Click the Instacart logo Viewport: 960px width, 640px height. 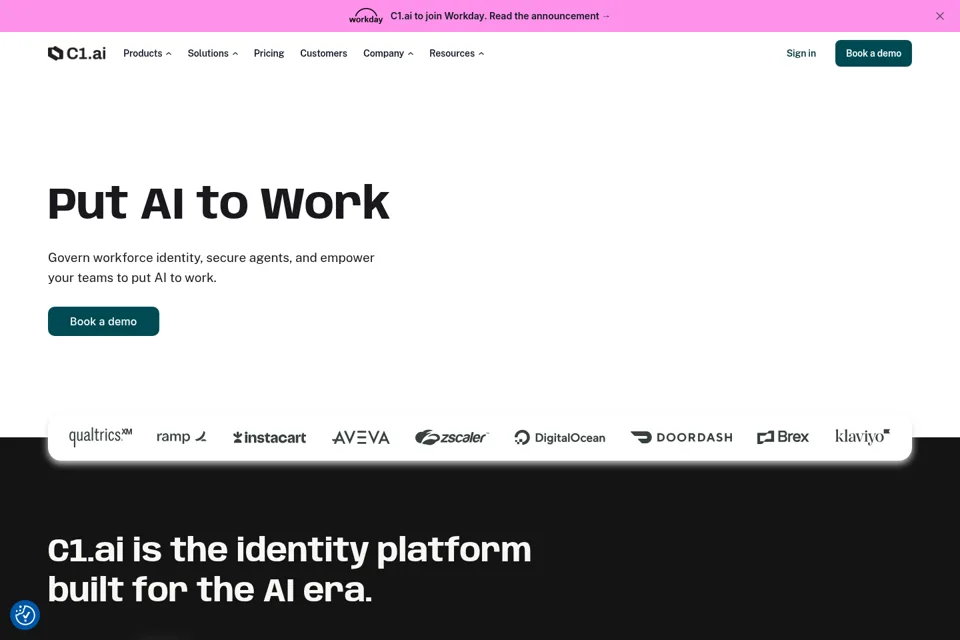pyautogui.click(x=269, y=437)
